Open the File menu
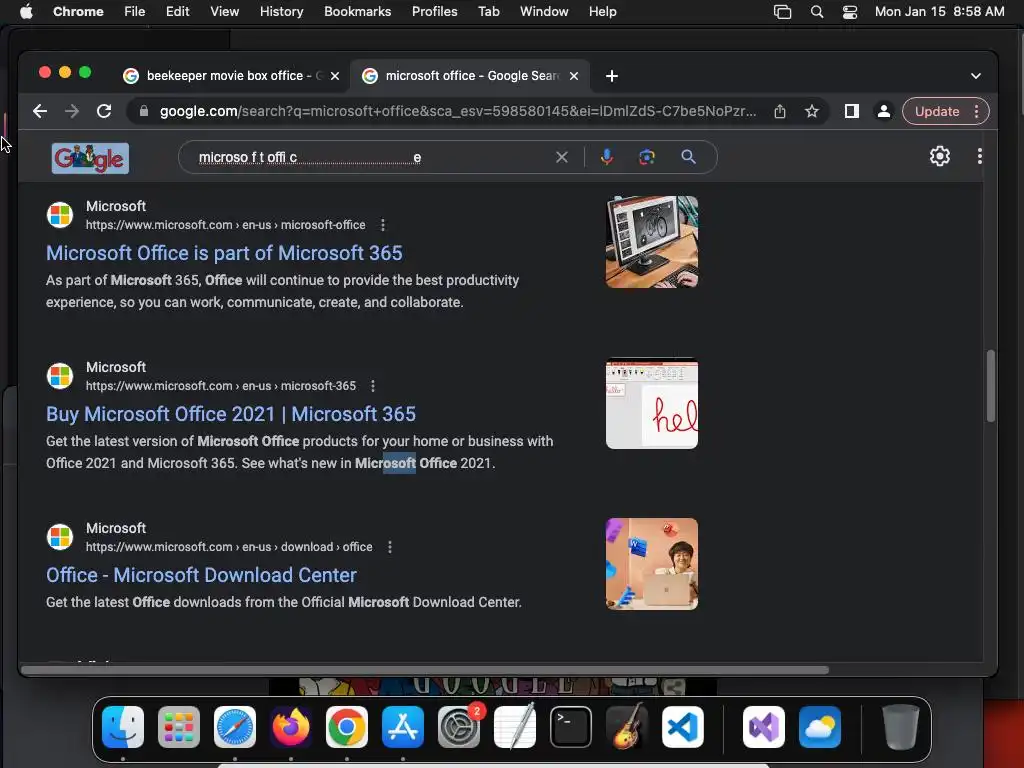1024x768 pixels. pyautogui.click(x=135, y=12)
